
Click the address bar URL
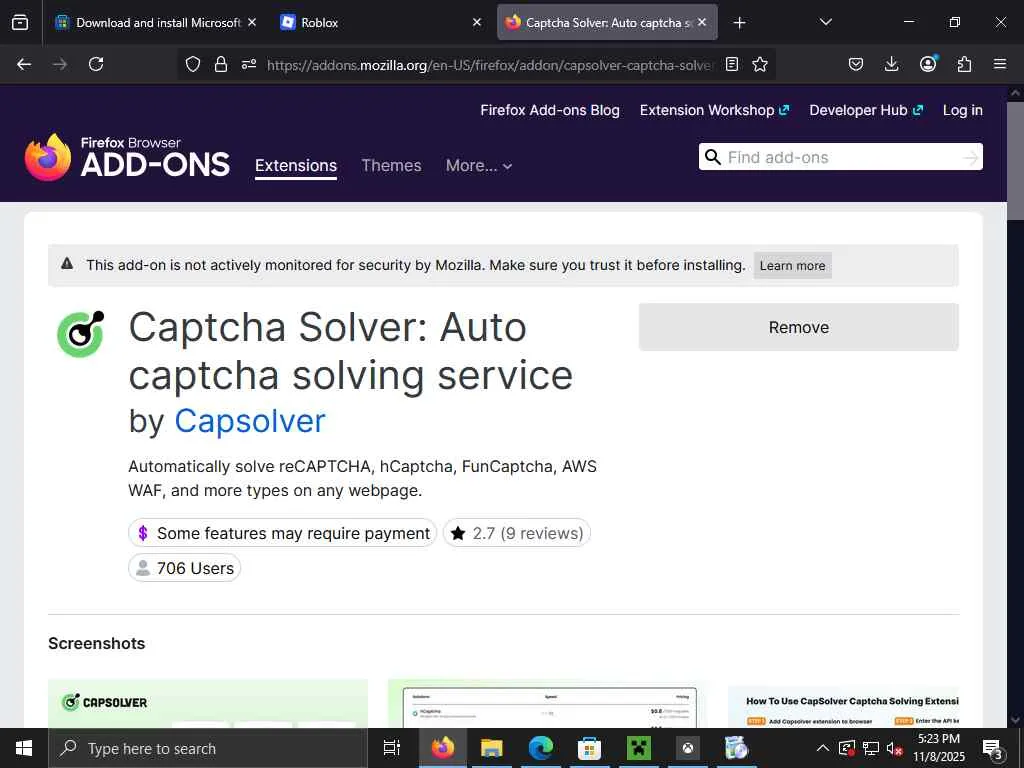coord(490,65)
